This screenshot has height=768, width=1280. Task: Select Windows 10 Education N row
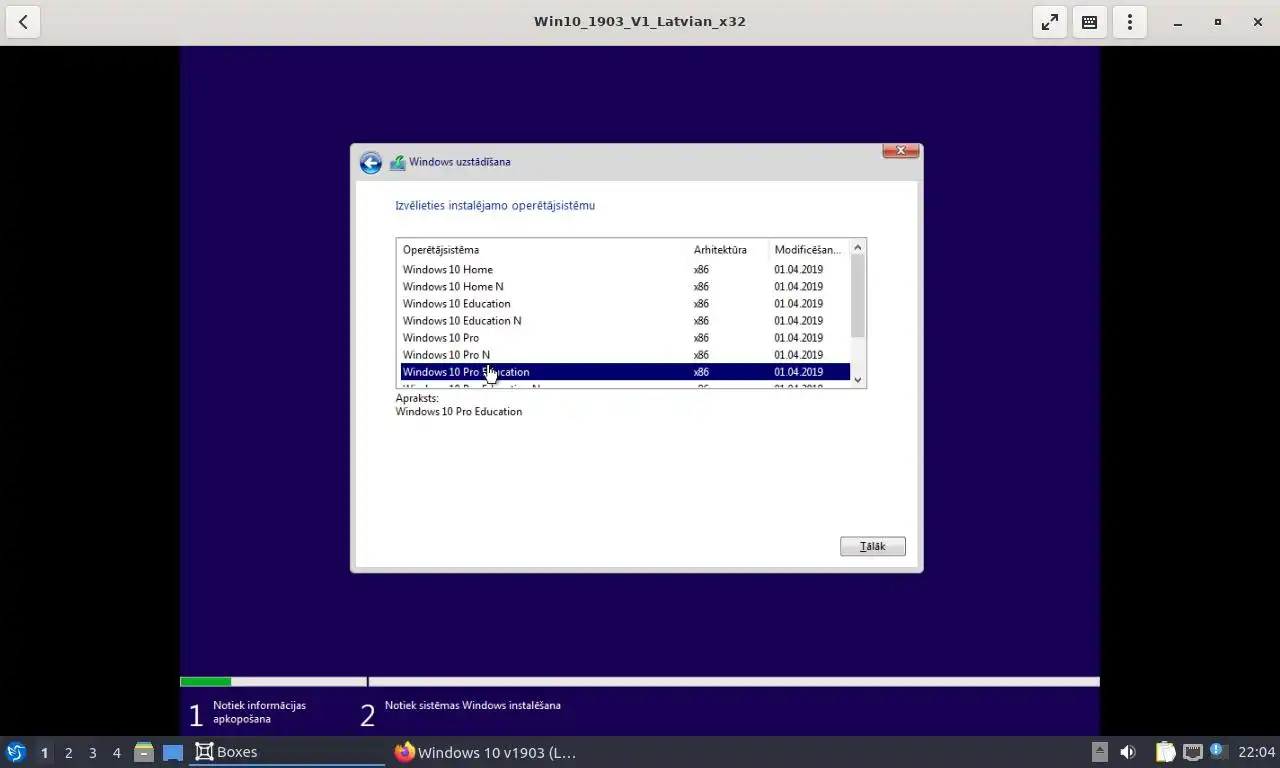tap(625, 321)
